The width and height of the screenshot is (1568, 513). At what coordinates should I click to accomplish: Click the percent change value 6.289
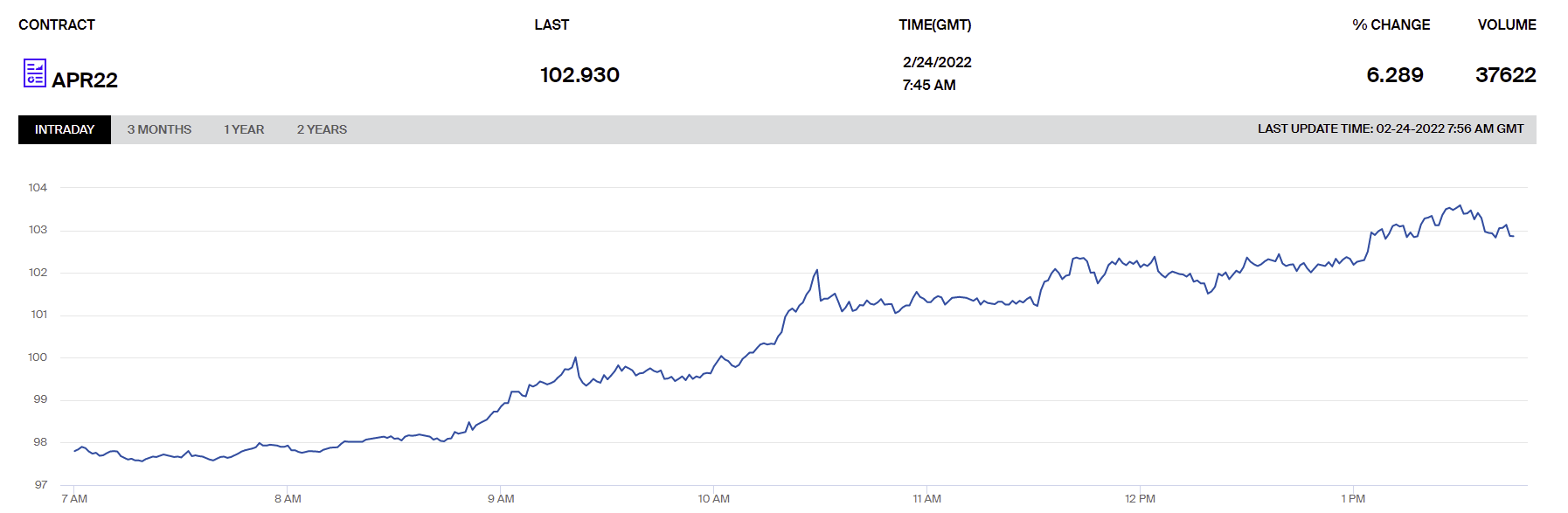coord(1395,75)
